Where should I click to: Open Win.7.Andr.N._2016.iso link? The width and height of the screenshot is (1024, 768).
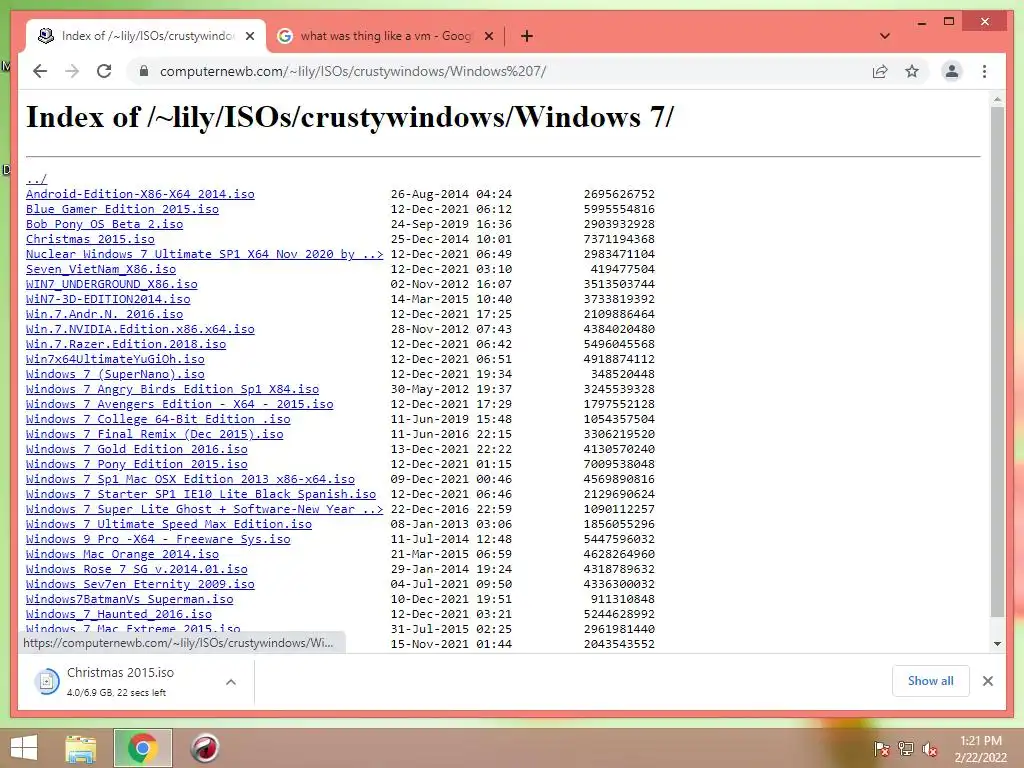coord(104,314)
